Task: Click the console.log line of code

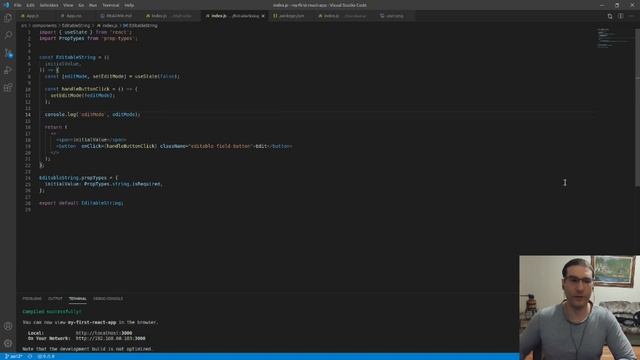Action: pos(92,115)
